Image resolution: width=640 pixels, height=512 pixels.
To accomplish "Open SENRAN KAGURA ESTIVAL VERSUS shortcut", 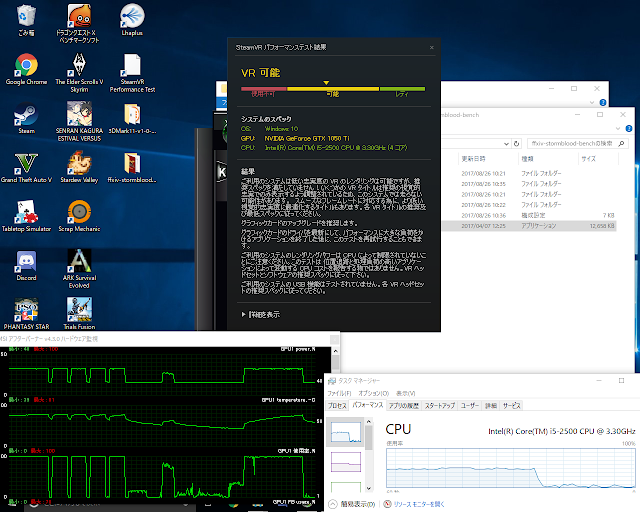I will tap(79, 122).
